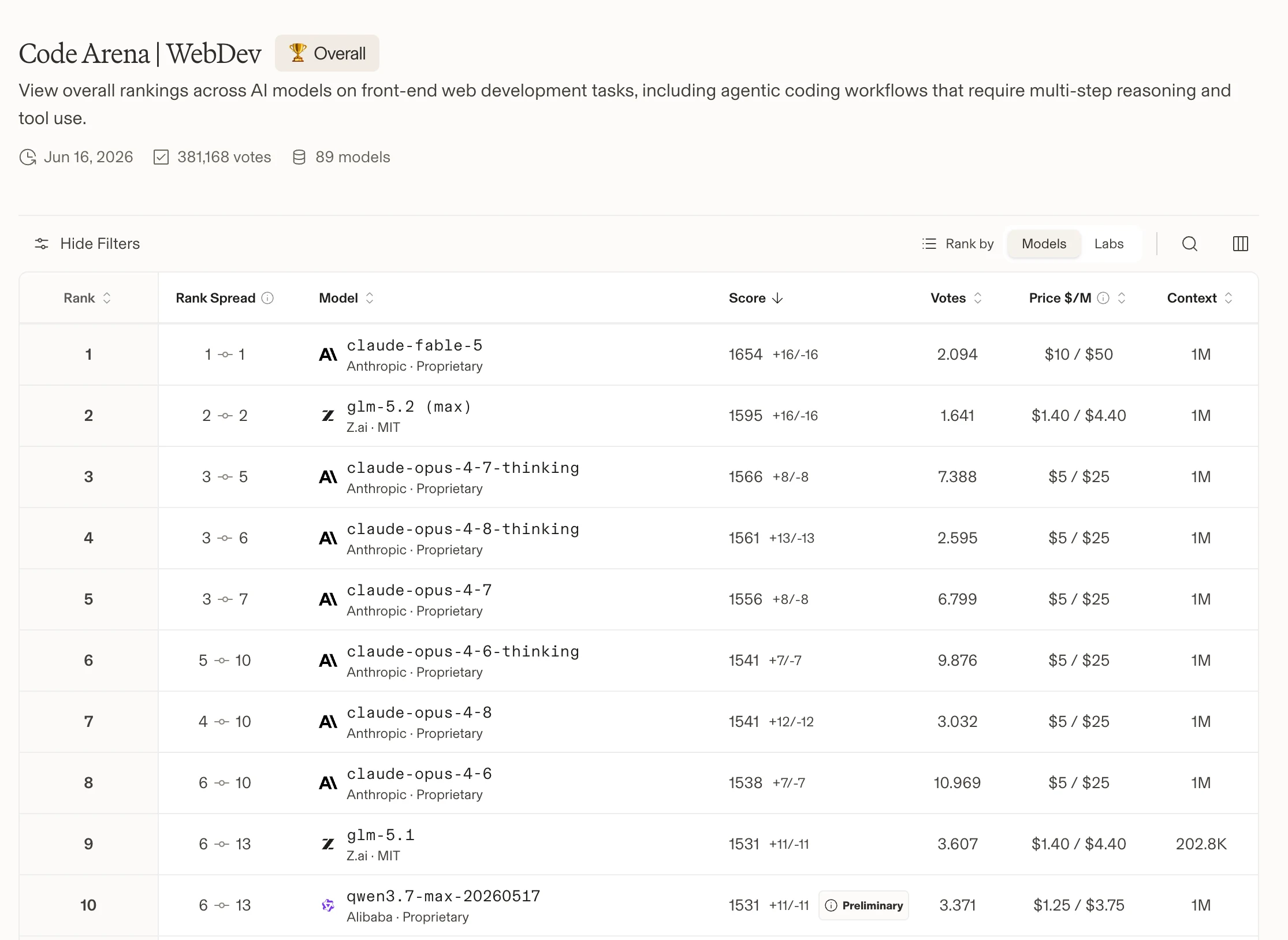Screen dimensions: 1288x940
Task: Click the Anthropic logo beside claude-opus-4-7
Action: [328, 599]
